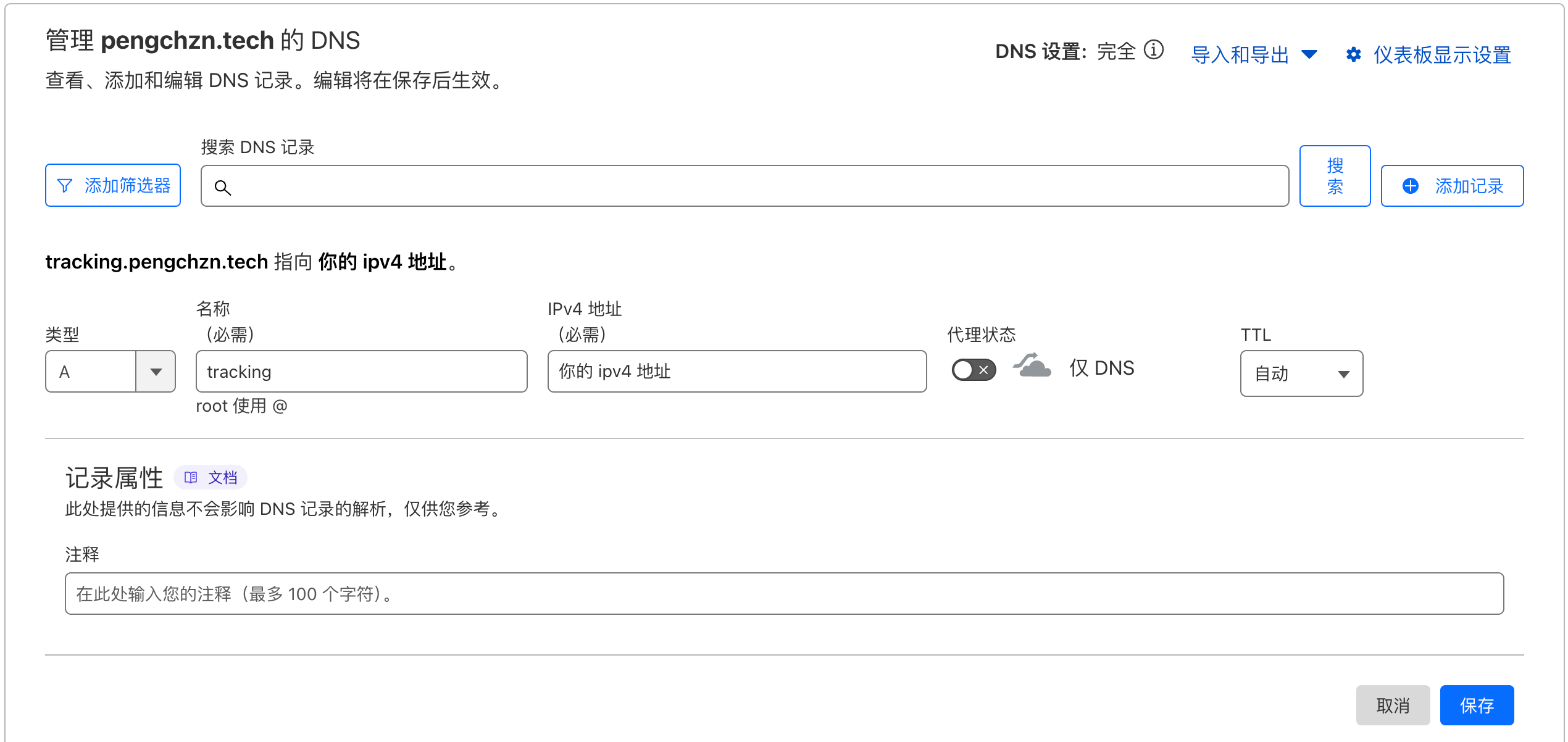Click the 保存 save button
The image size is (1568, 742).
point(1477,705)
